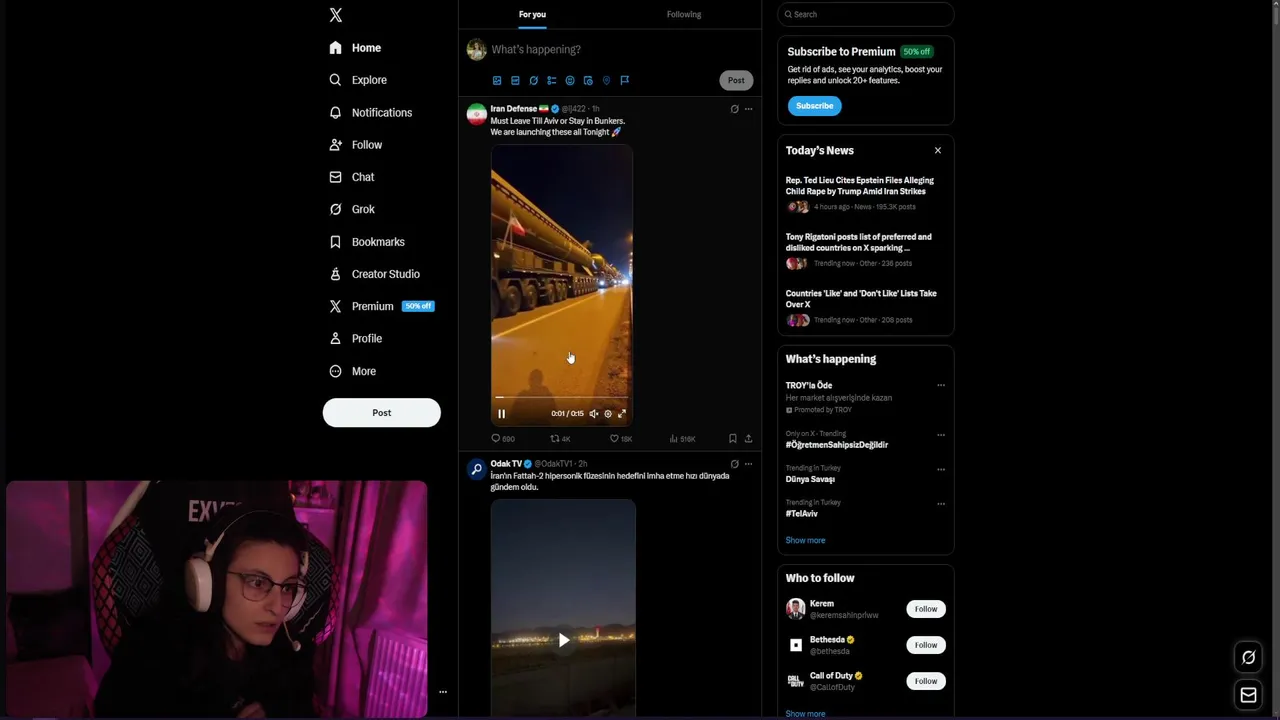This screenshot has height=720, width=1280.
Task: Open options for #ÖğretmenSahipsizDeğildir trend
Action: pyautogui.click(x=940, y=435)
